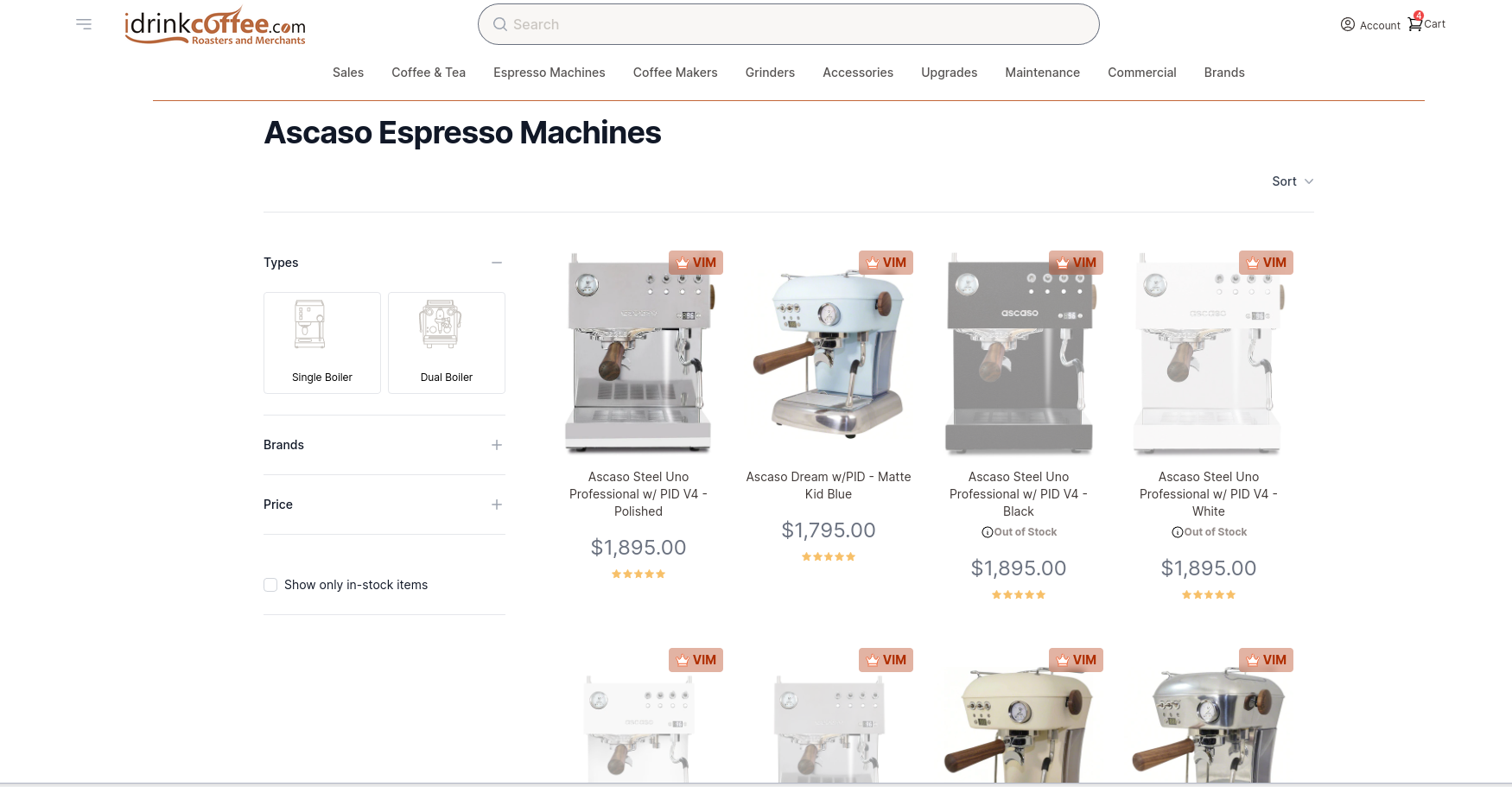Open the Espresso Machines menu
The image size is (1512, 787).
click(x=550, y=73)
